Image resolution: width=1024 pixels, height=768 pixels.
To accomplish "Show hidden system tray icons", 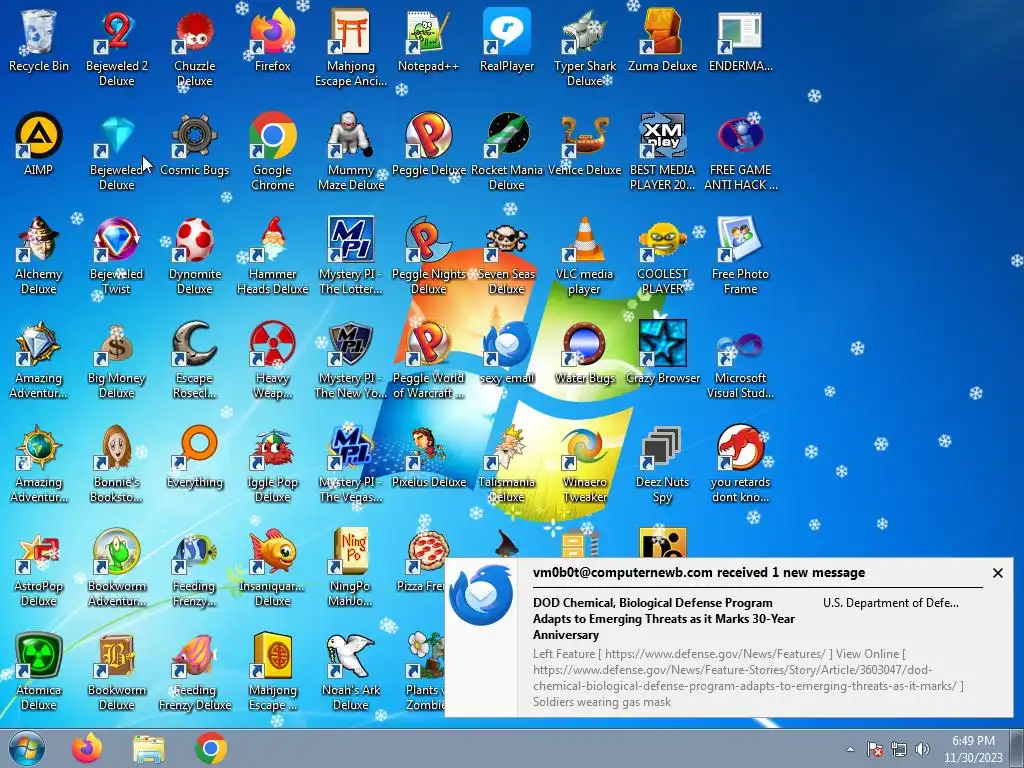I will coord(850,749).
